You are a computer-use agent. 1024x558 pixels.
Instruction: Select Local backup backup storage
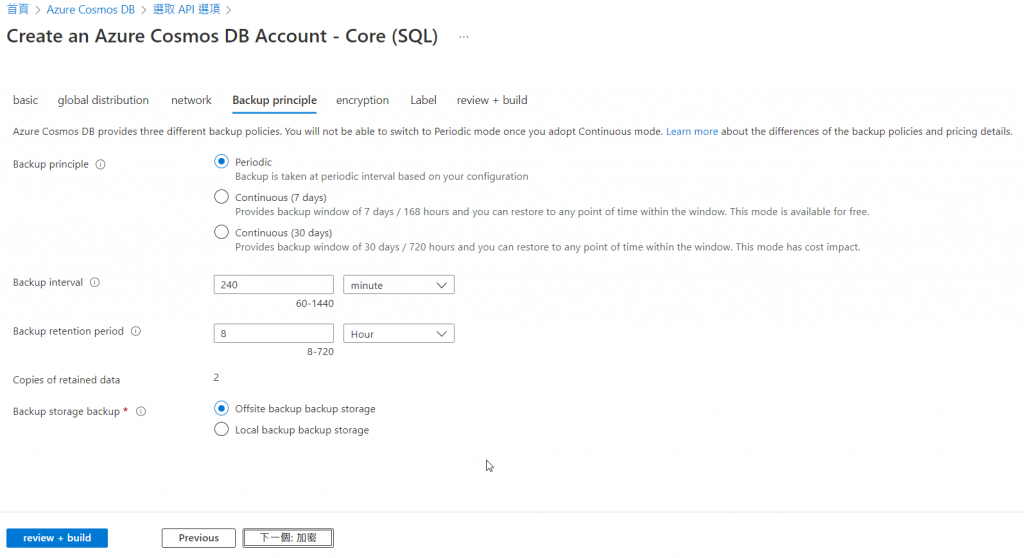222,430
